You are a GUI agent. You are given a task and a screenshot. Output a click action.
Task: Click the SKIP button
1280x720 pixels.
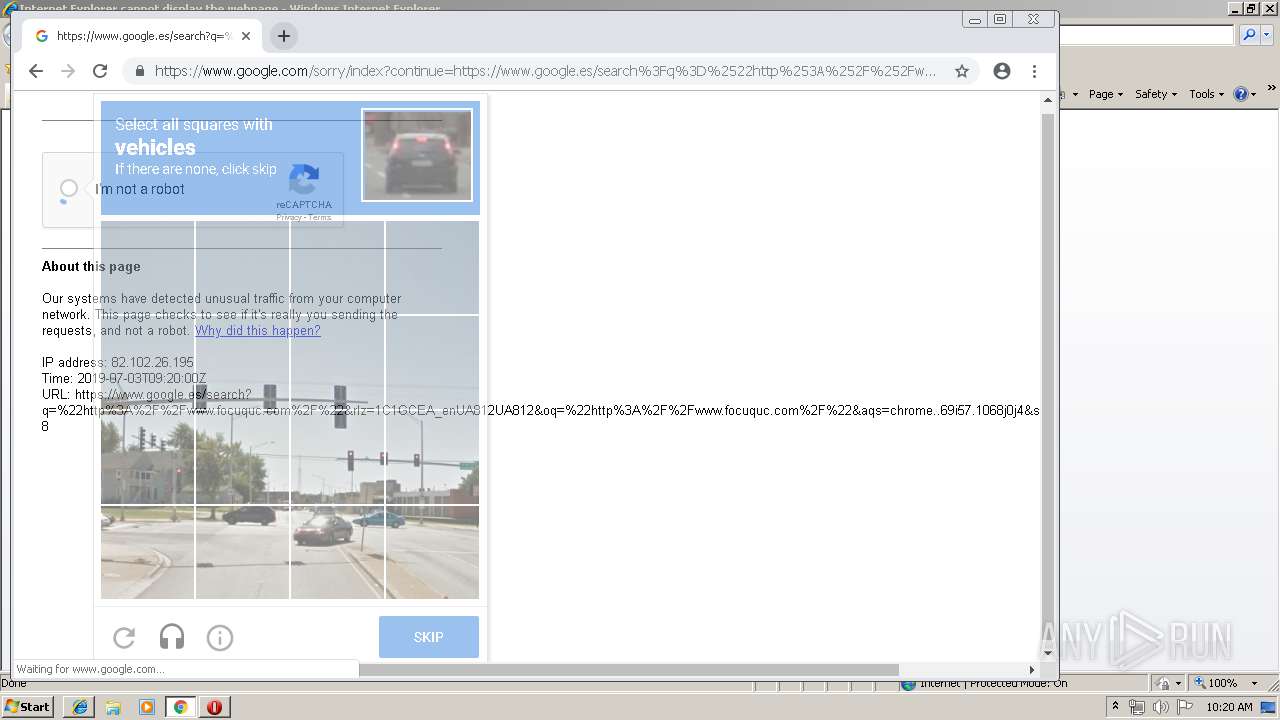(429, 637)
